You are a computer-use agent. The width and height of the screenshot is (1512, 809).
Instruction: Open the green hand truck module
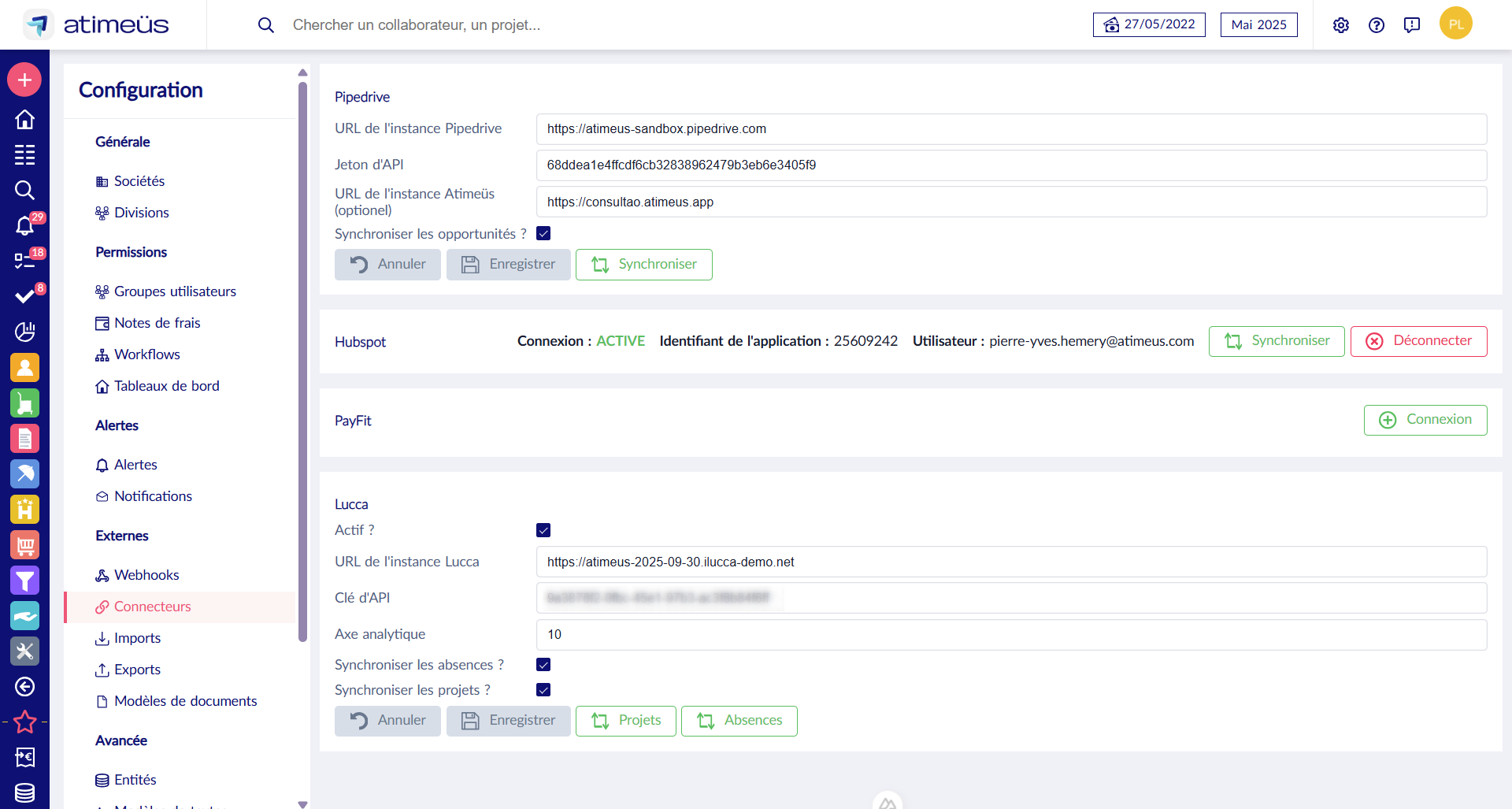pos(24,403)
